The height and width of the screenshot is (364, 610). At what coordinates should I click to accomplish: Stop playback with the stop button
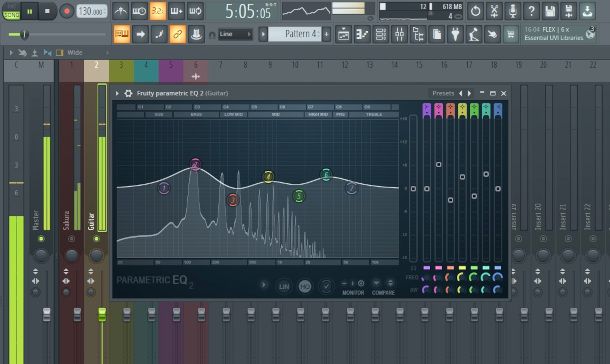click(x=47, y=12)
